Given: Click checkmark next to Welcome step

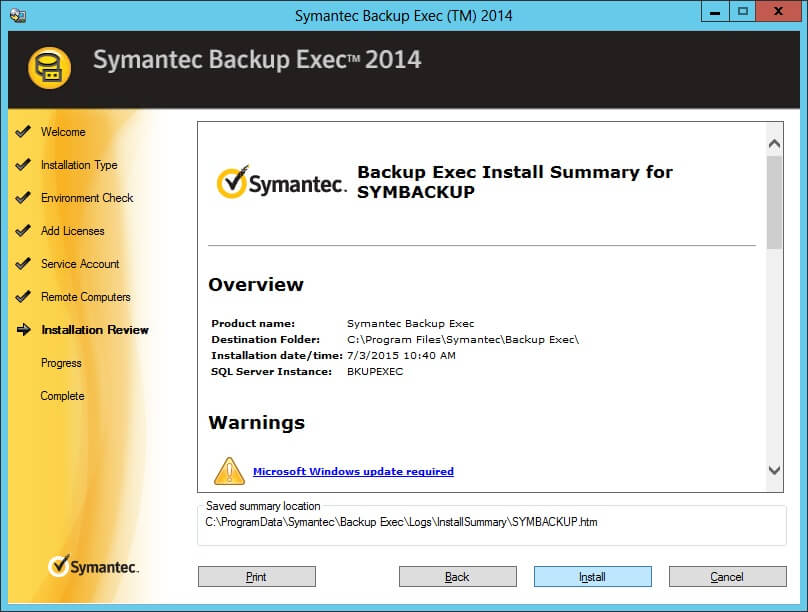Looking at the screenshot, I should (23, 131).
